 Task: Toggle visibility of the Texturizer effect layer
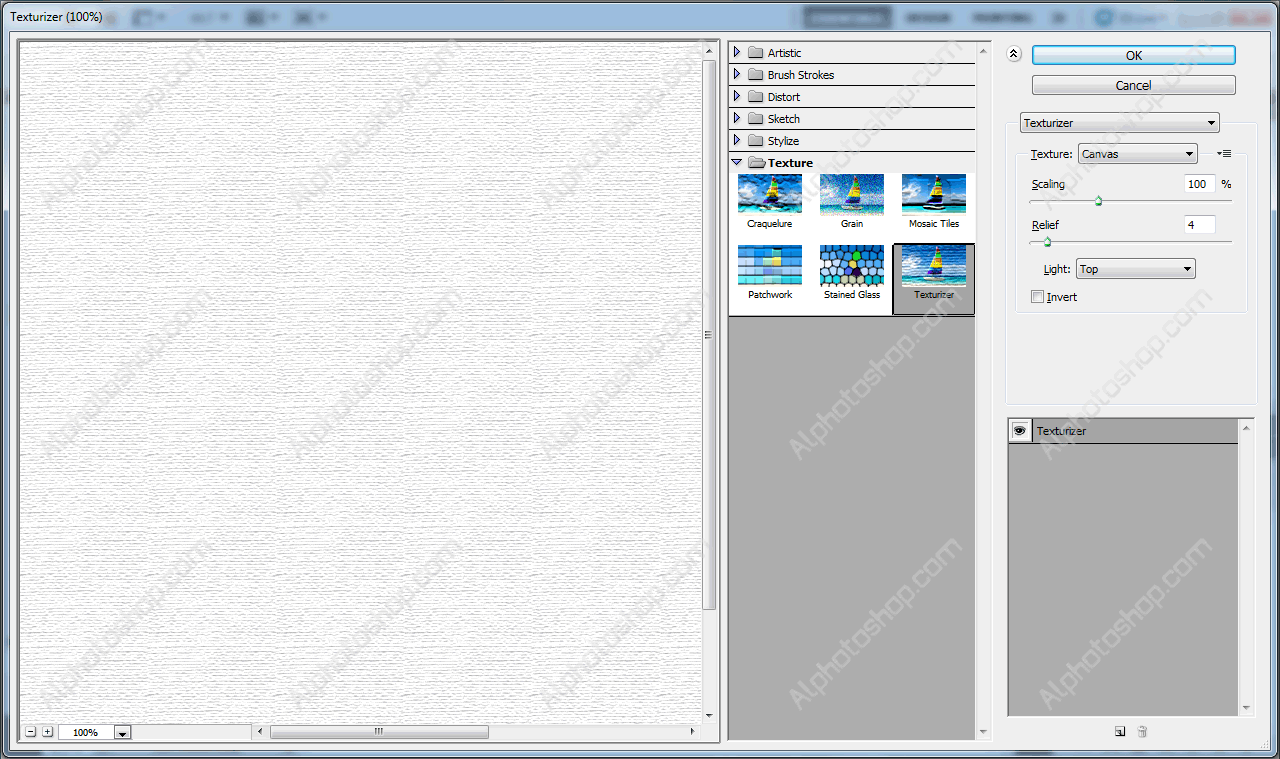pyautogui.click(x=1020, y=431)
